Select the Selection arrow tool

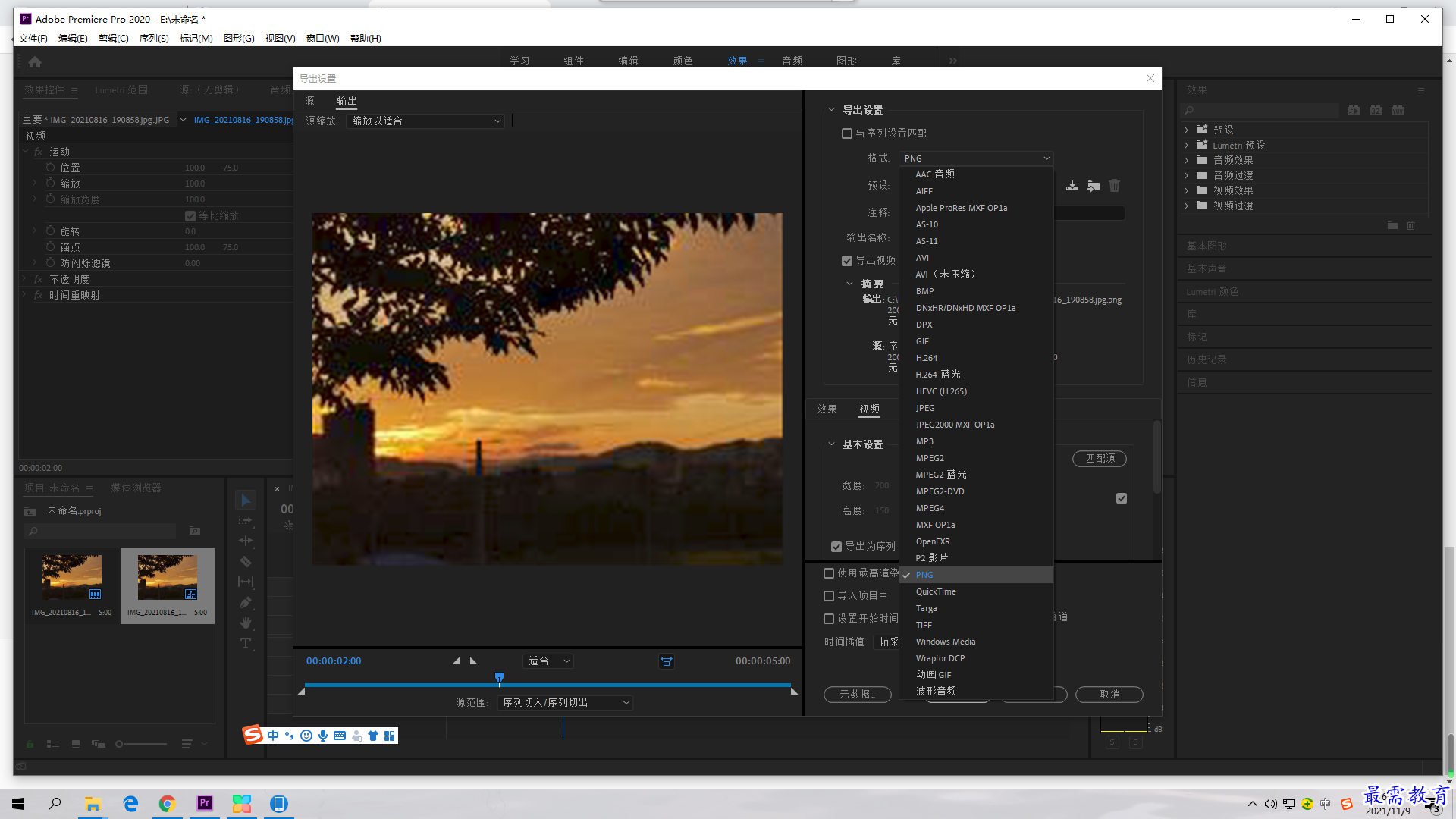click(245, 500)
